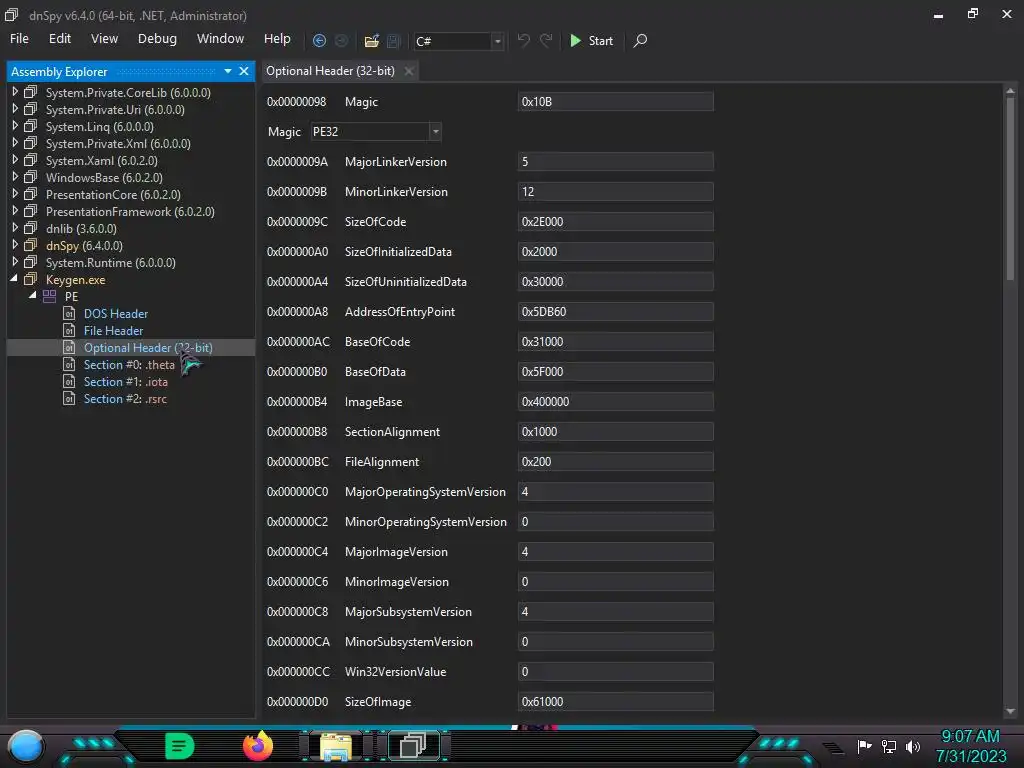The image size is (1024, 768).
Task: Open Firefox from the taskbar
Action: coord(258,746)
